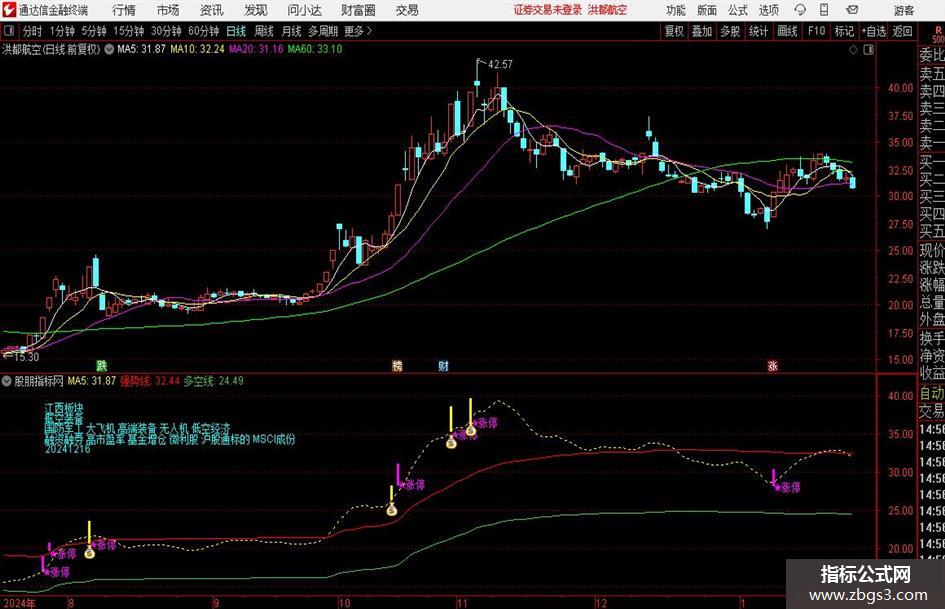Expand the 更多 periods menu
This screenshot has height=609, width=945.
[x=358, y=31]
